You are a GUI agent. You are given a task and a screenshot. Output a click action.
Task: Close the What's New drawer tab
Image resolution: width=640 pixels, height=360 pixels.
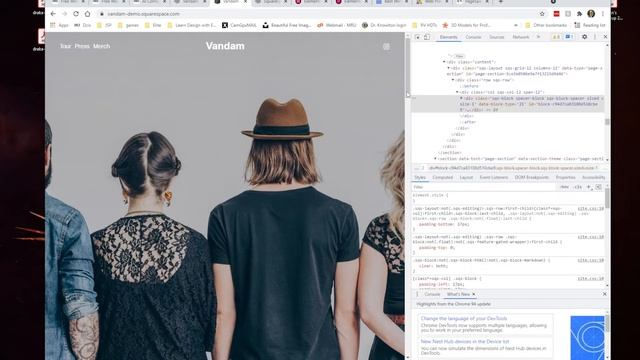473,294
